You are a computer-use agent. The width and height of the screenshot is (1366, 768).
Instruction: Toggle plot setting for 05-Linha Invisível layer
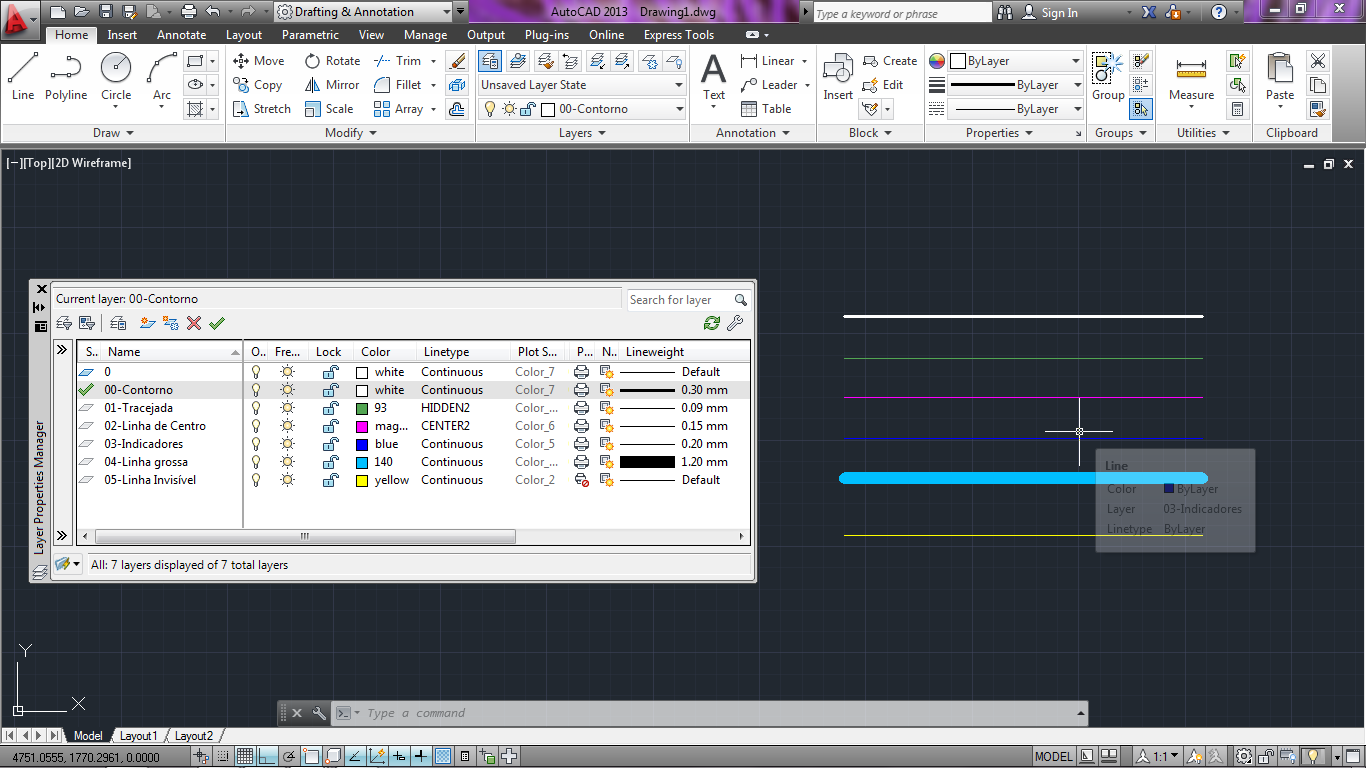tap(582, 480)
